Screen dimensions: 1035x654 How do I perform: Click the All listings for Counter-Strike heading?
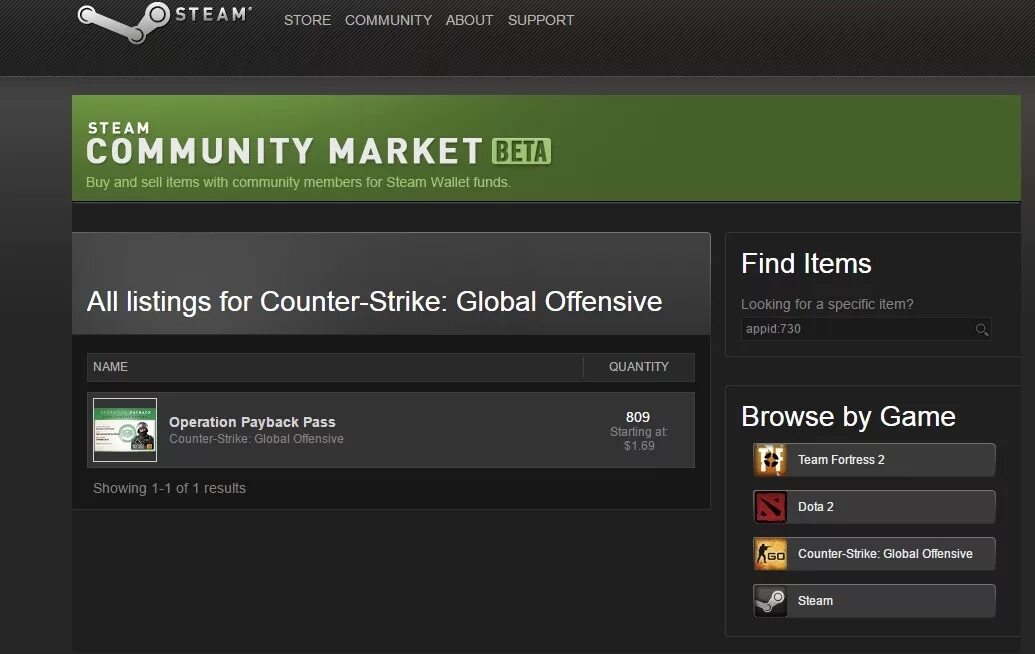point(374,302)
